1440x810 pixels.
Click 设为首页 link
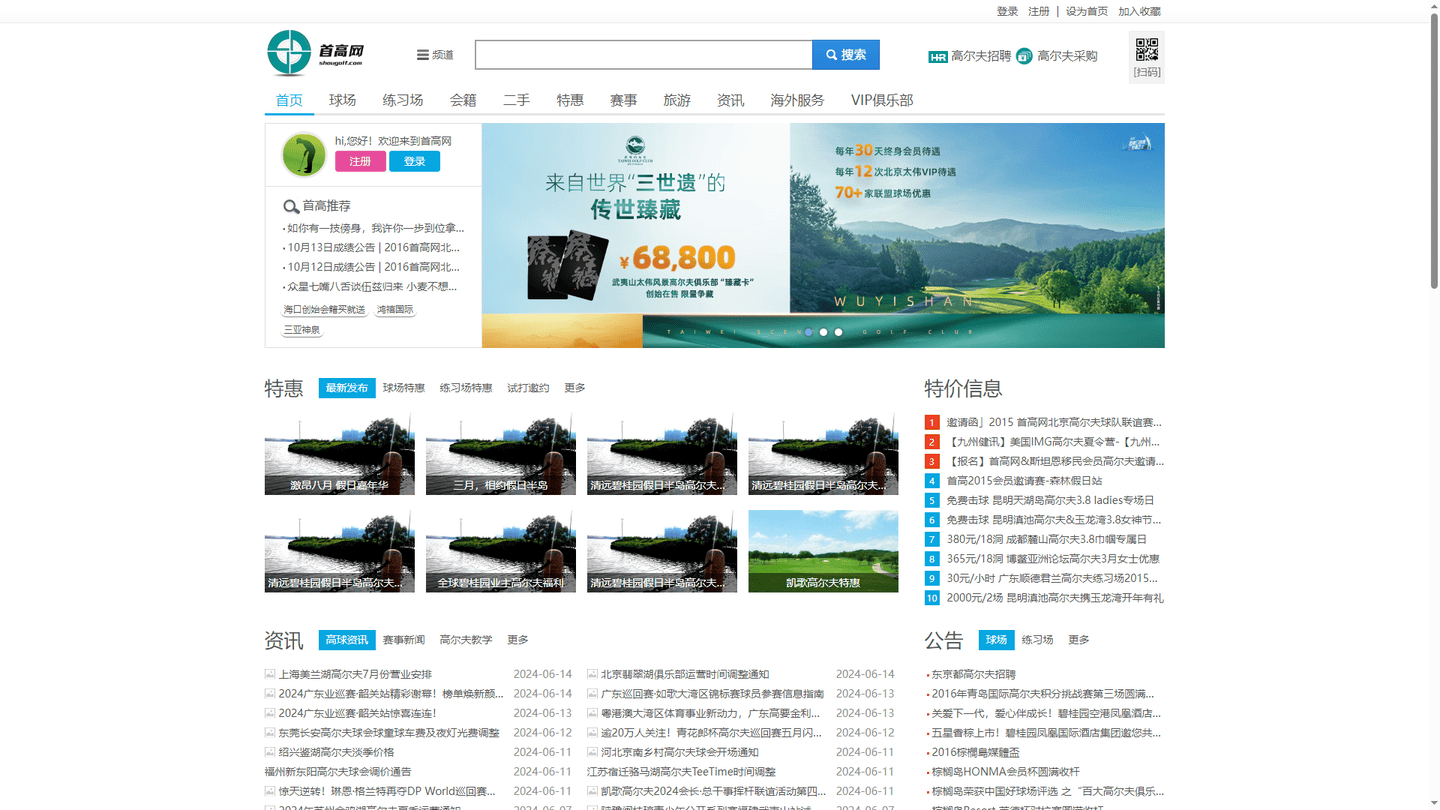click(1087, 11)
